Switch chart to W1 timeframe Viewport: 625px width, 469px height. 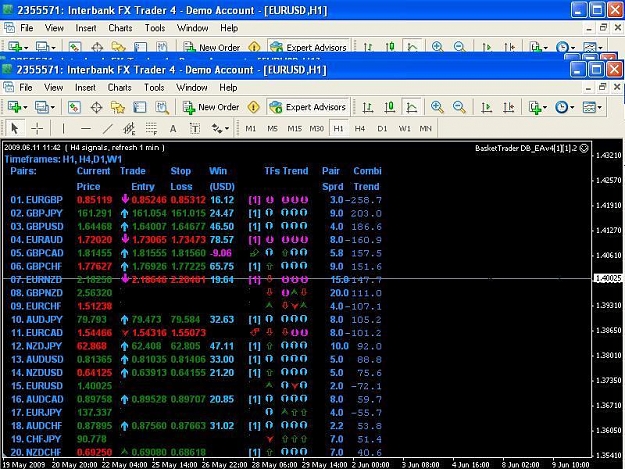[404, 129]
